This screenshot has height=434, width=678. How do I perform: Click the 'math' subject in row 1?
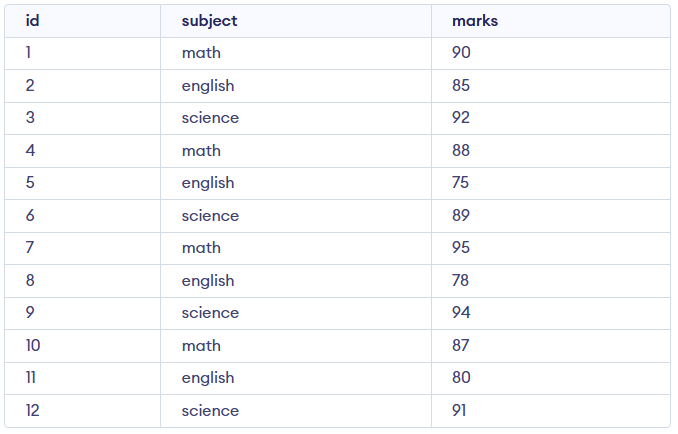click(x=201, y=53)
